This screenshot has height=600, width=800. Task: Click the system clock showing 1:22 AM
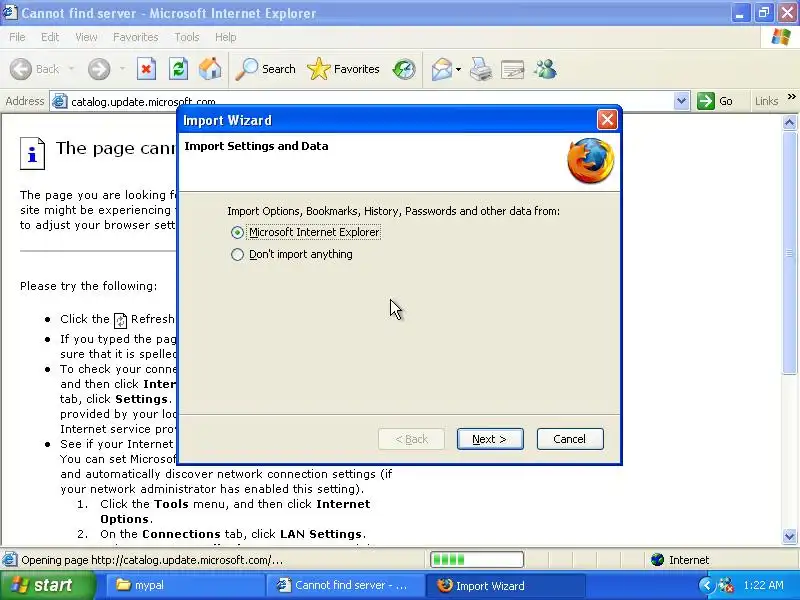pos(764,585)
